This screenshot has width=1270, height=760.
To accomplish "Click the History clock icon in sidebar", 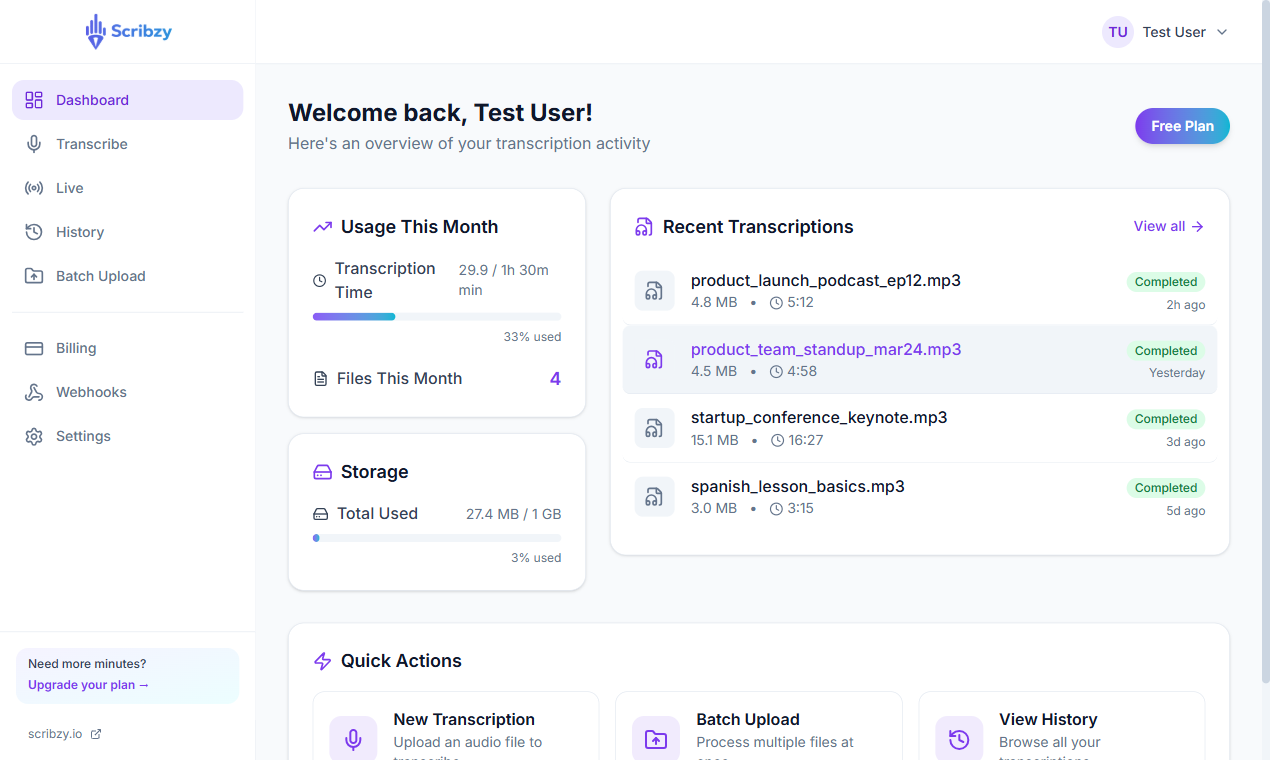I will 34,232.
